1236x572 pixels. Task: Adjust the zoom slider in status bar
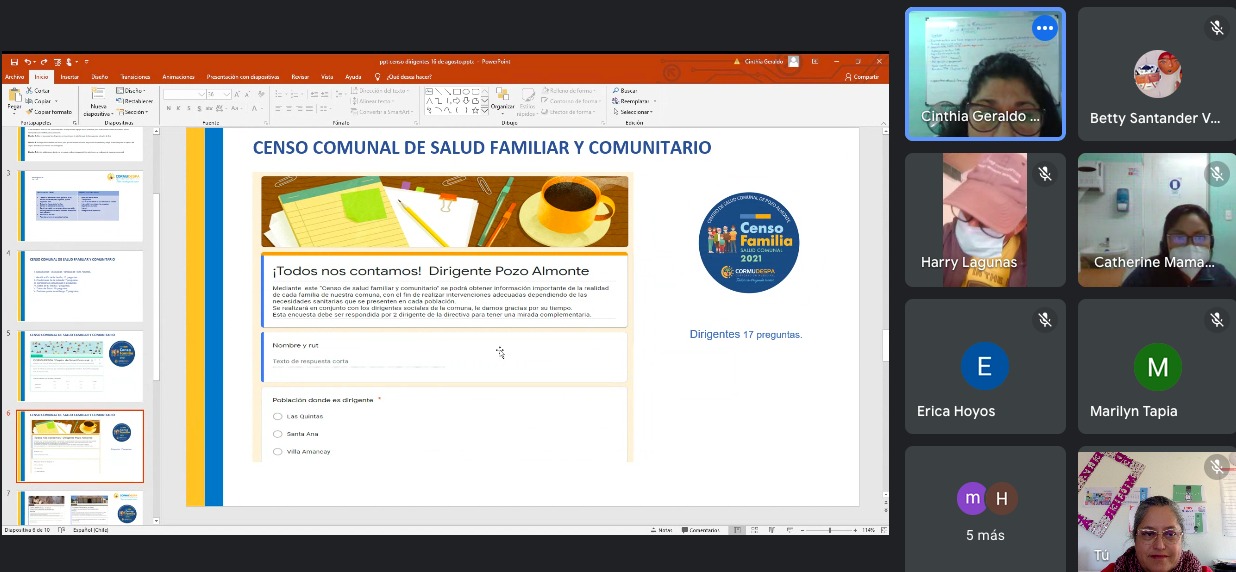(830, 530)
